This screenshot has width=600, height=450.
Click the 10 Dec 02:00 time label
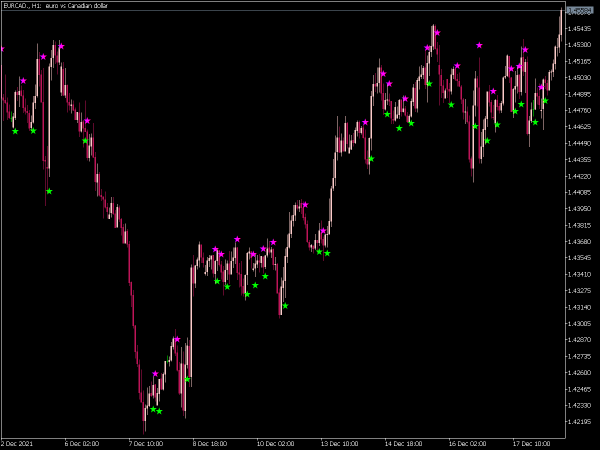(x=275, y=444)
